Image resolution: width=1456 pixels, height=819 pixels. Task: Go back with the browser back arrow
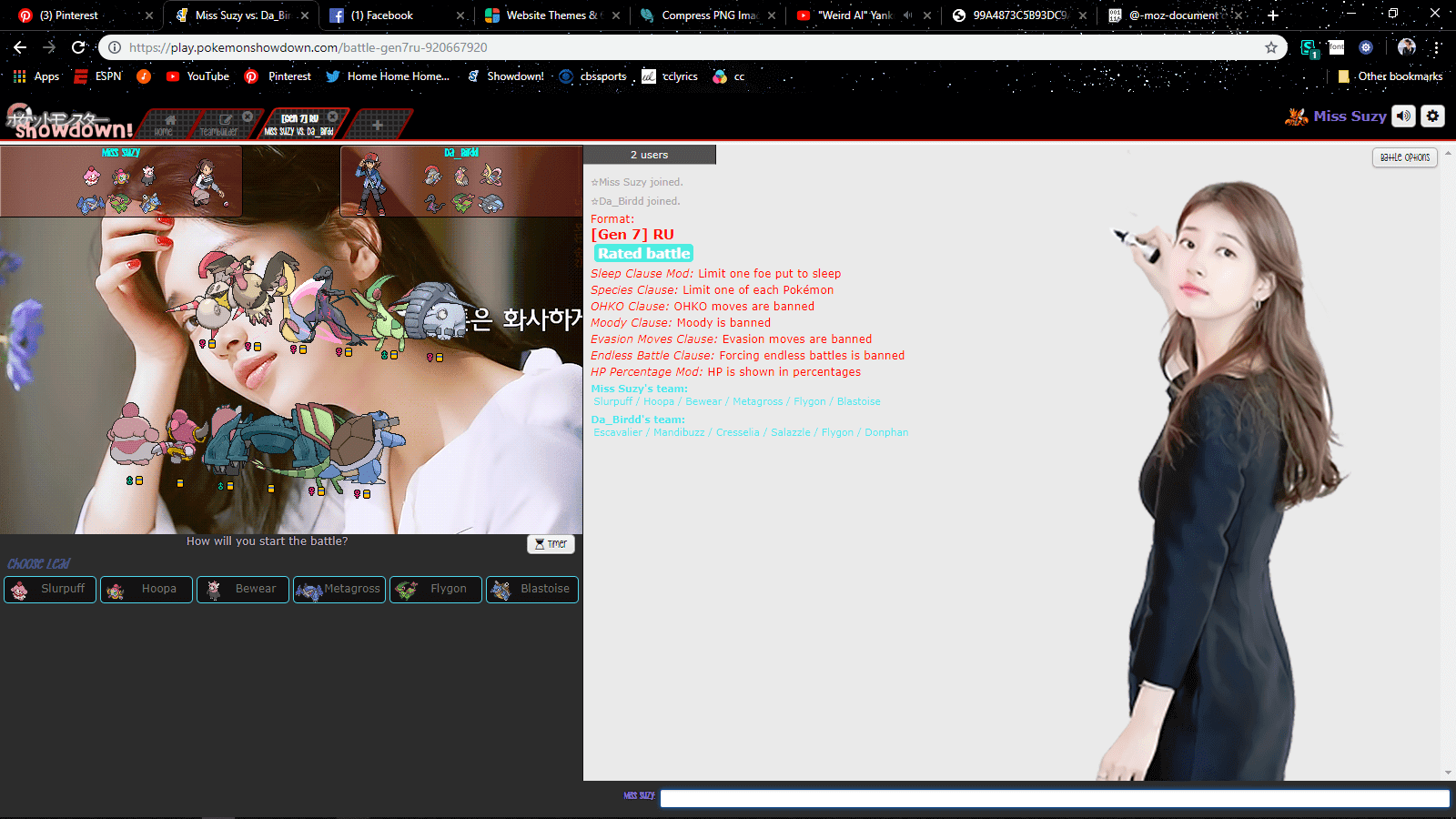(x=20, y=47)
